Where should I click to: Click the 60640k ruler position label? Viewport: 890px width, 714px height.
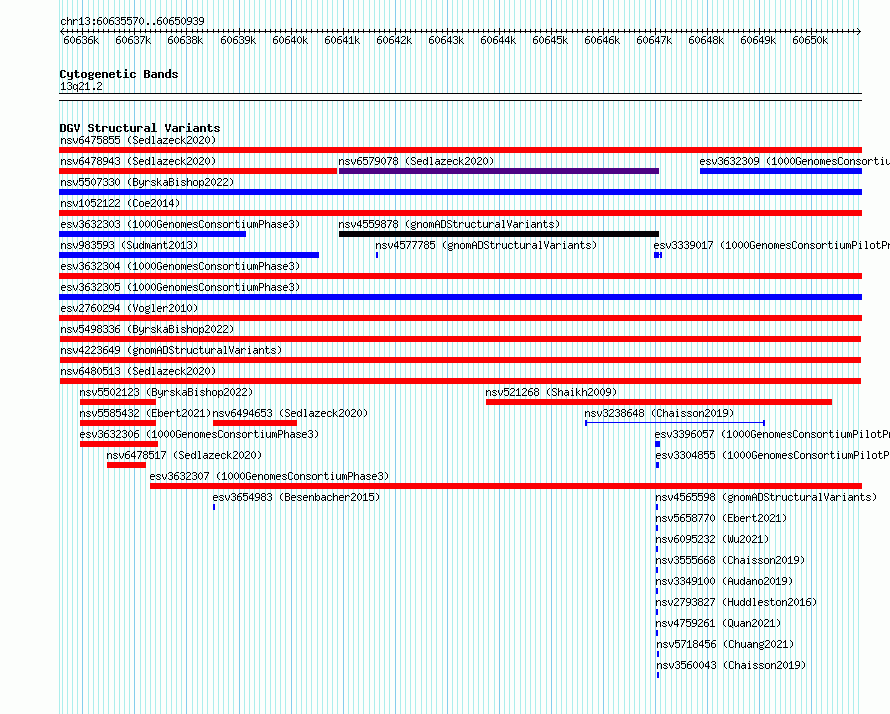(x=290, y=40)
